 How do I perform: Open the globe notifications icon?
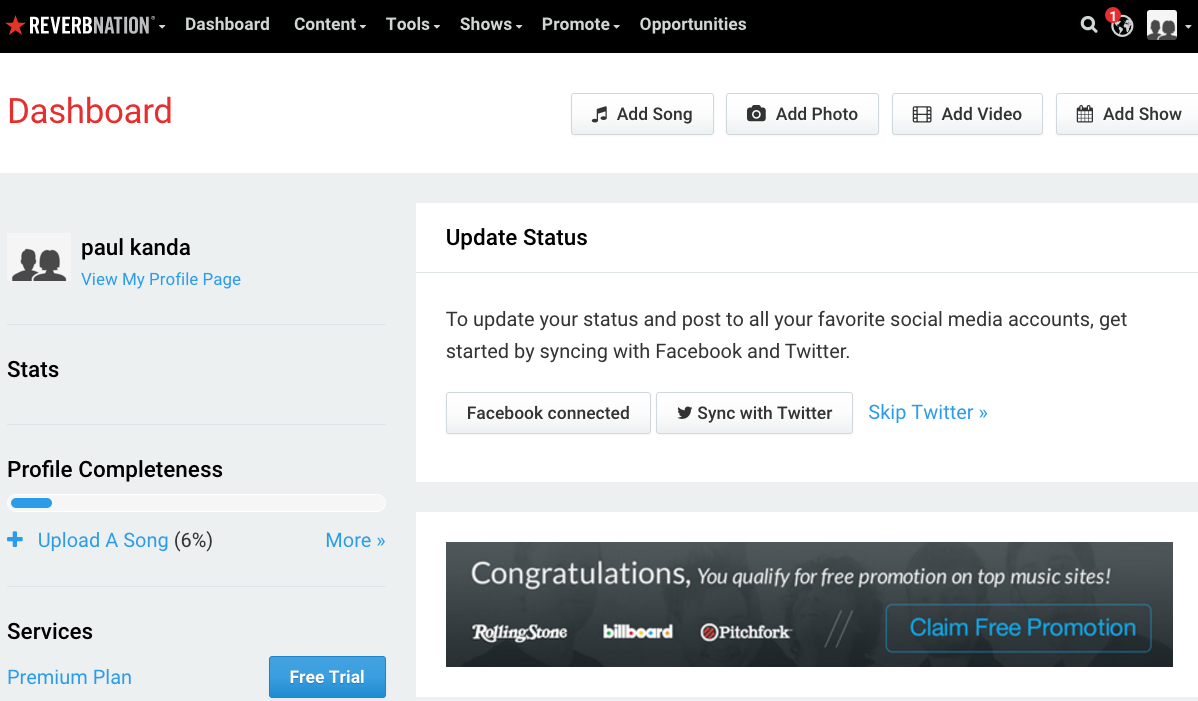click(x=1122, y=26)
